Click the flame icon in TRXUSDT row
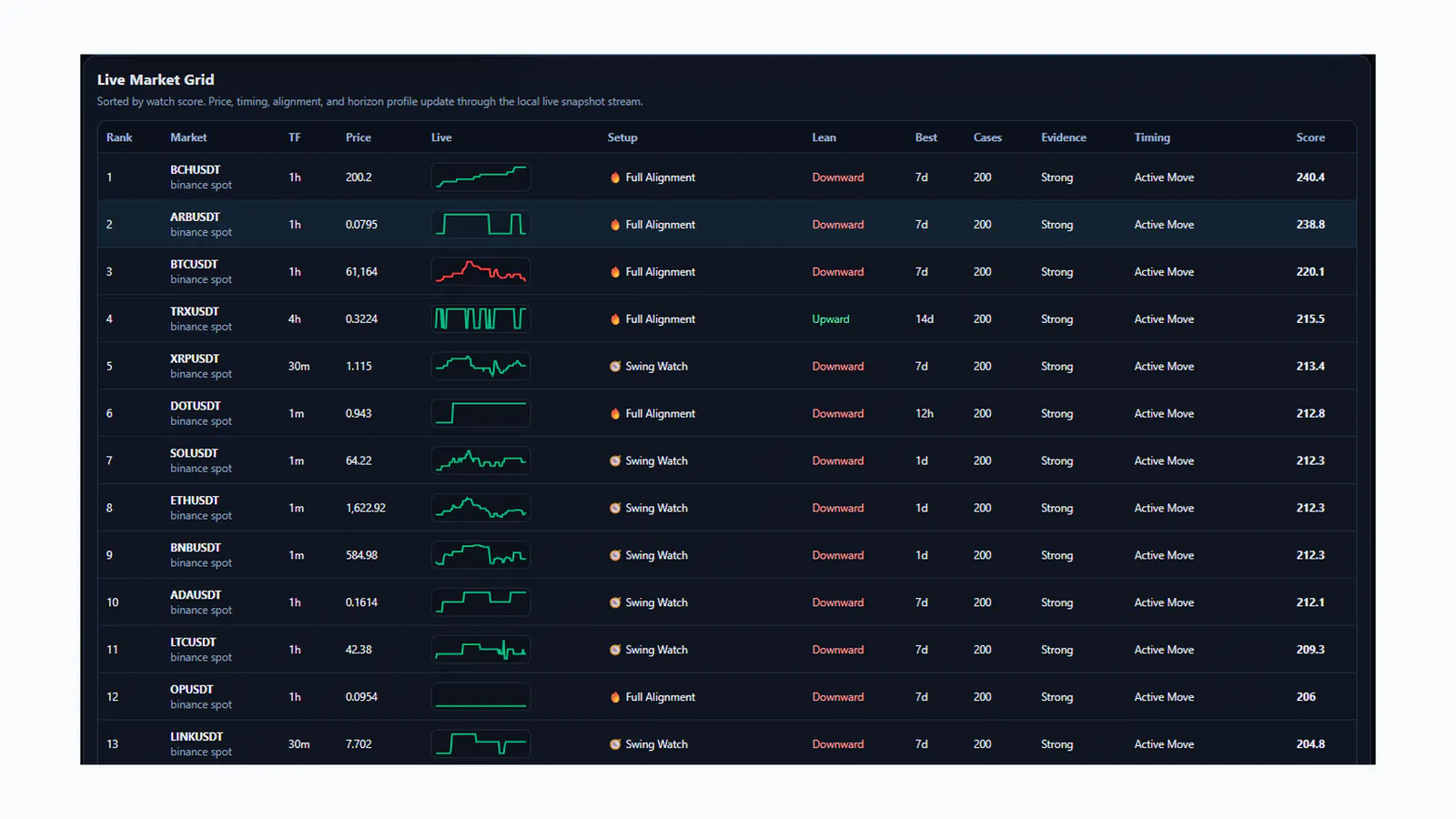The height and width of the screenshot is (819, 1456). (615, 319)
